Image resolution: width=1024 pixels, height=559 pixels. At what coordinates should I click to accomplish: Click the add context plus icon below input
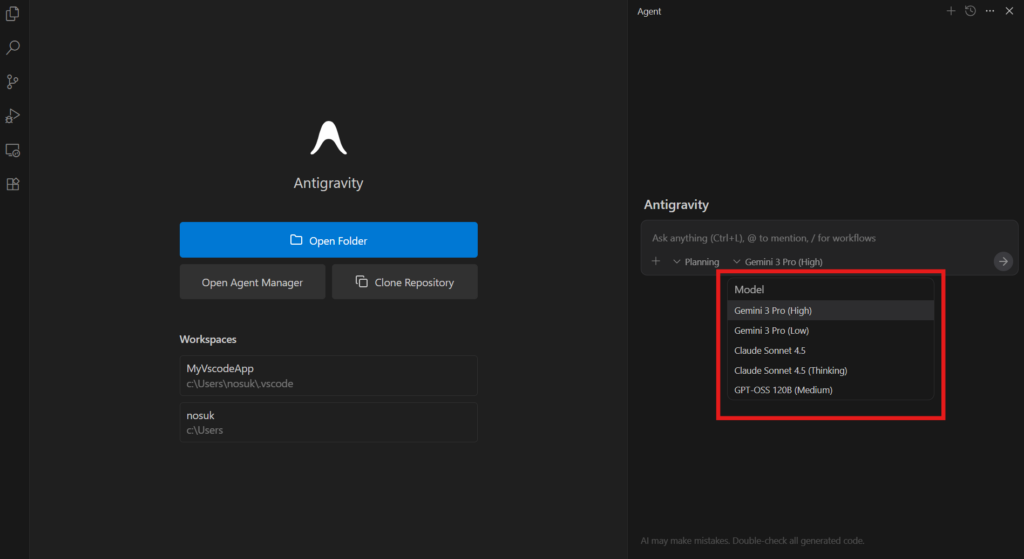656,261
